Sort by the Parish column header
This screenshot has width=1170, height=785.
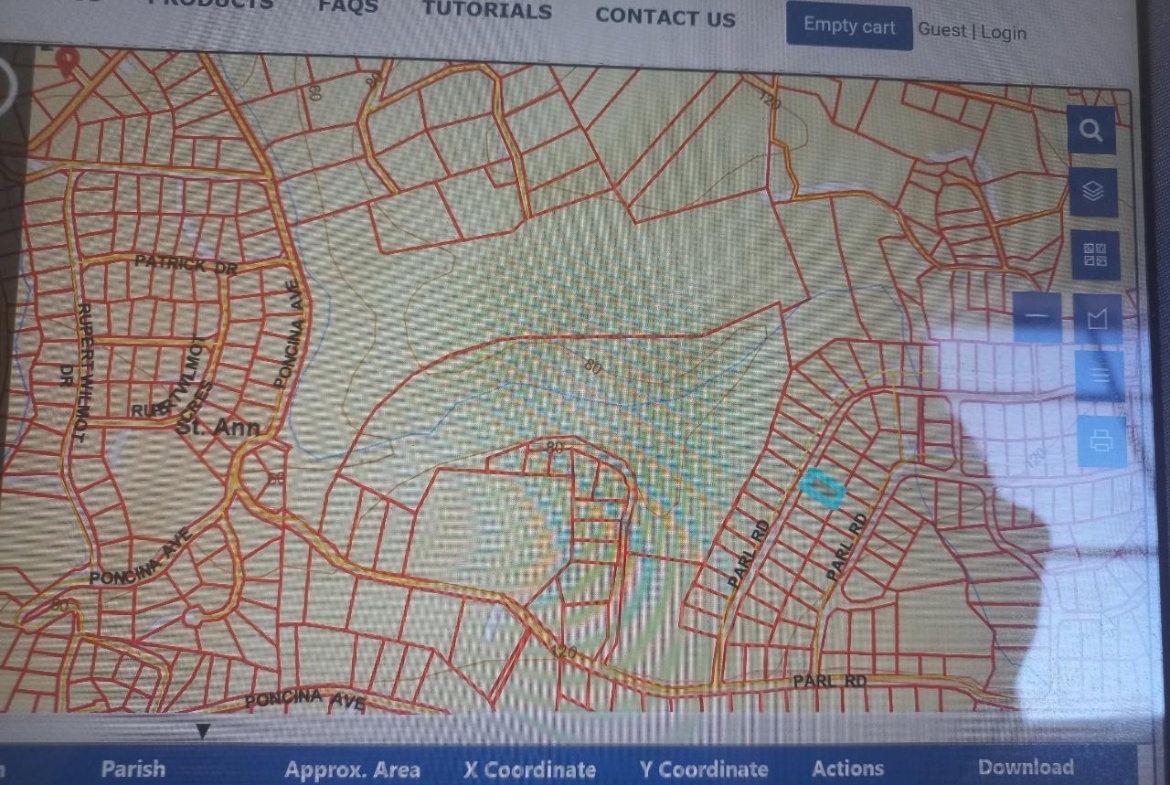pos(133,769)
